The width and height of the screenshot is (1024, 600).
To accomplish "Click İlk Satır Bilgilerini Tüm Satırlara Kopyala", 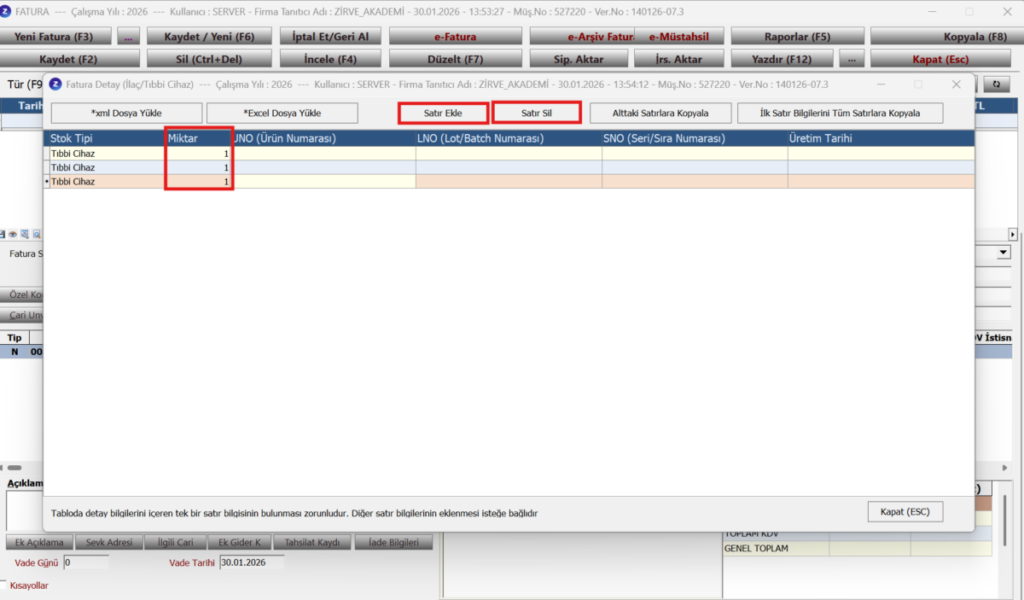I will (840, 113).
